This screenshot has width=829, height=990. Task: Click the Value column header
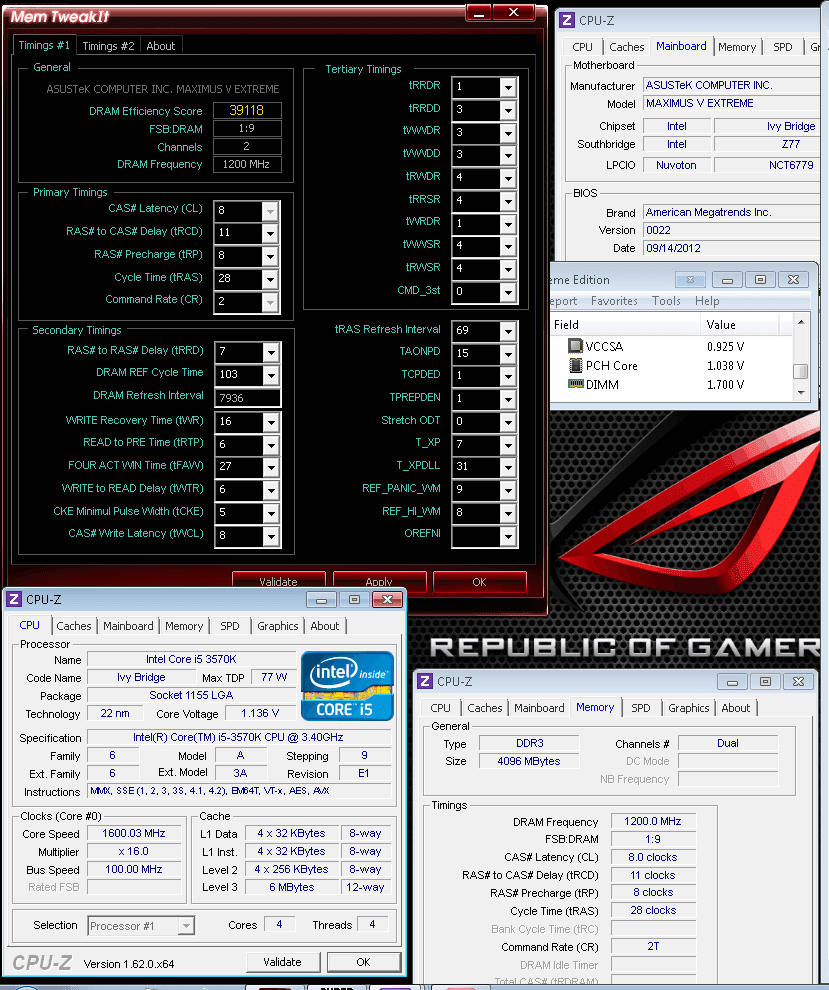point(740,325)
